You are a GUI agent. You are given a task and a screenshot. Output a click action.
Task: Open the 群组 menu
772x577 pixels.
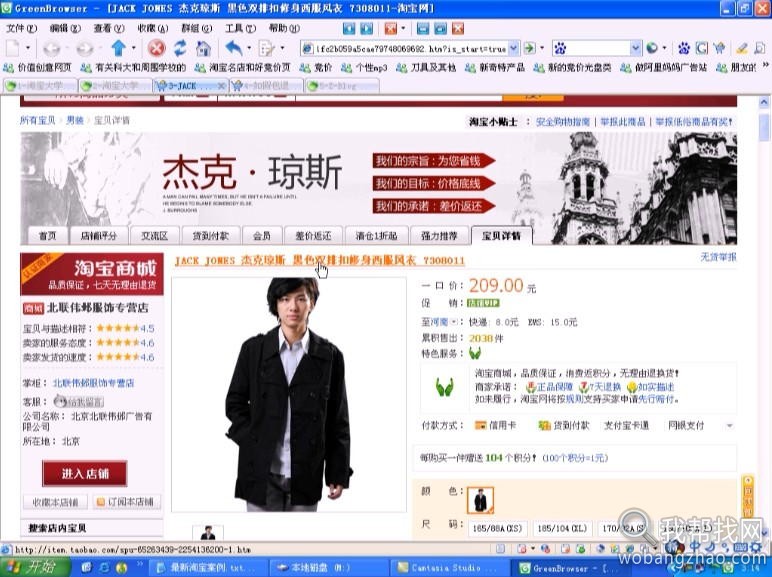tap(196, 28)
